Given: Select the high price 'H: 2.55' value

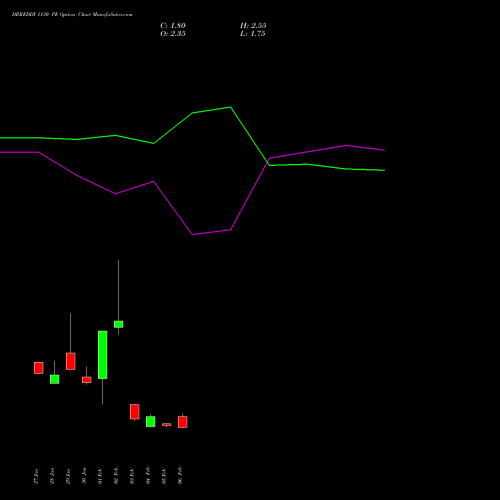Looking at the screenshot, I should (x=253, y=26).
